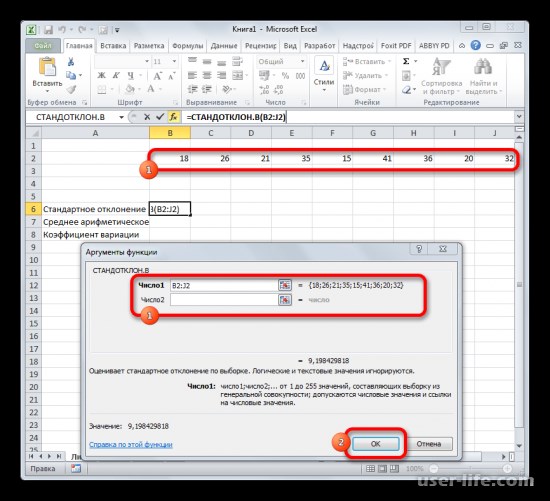Toggle bold Ж formatting
The width and height of the screenshot is (550, 501).
pyautogui.click(x=101, y=75)
